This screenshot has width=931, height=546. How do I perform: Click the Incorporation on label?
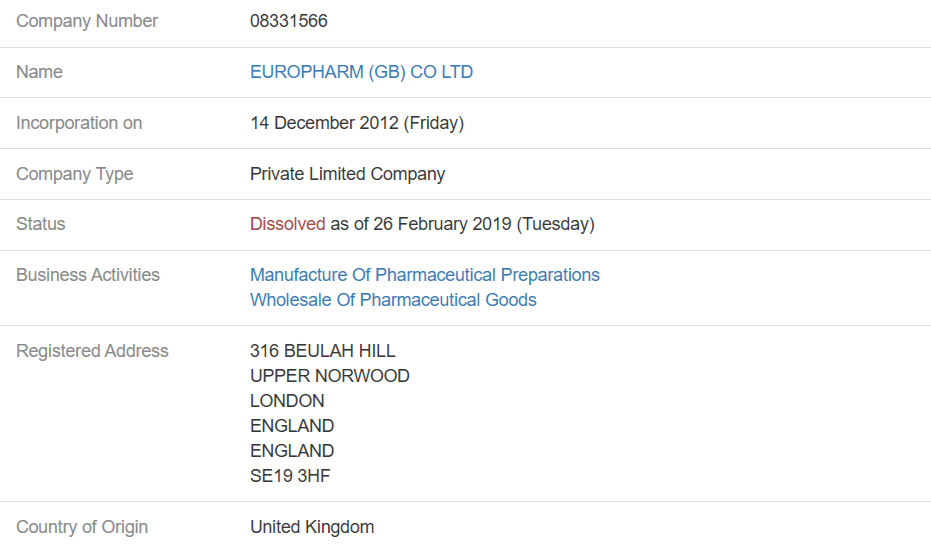click(x=79, y=123)
